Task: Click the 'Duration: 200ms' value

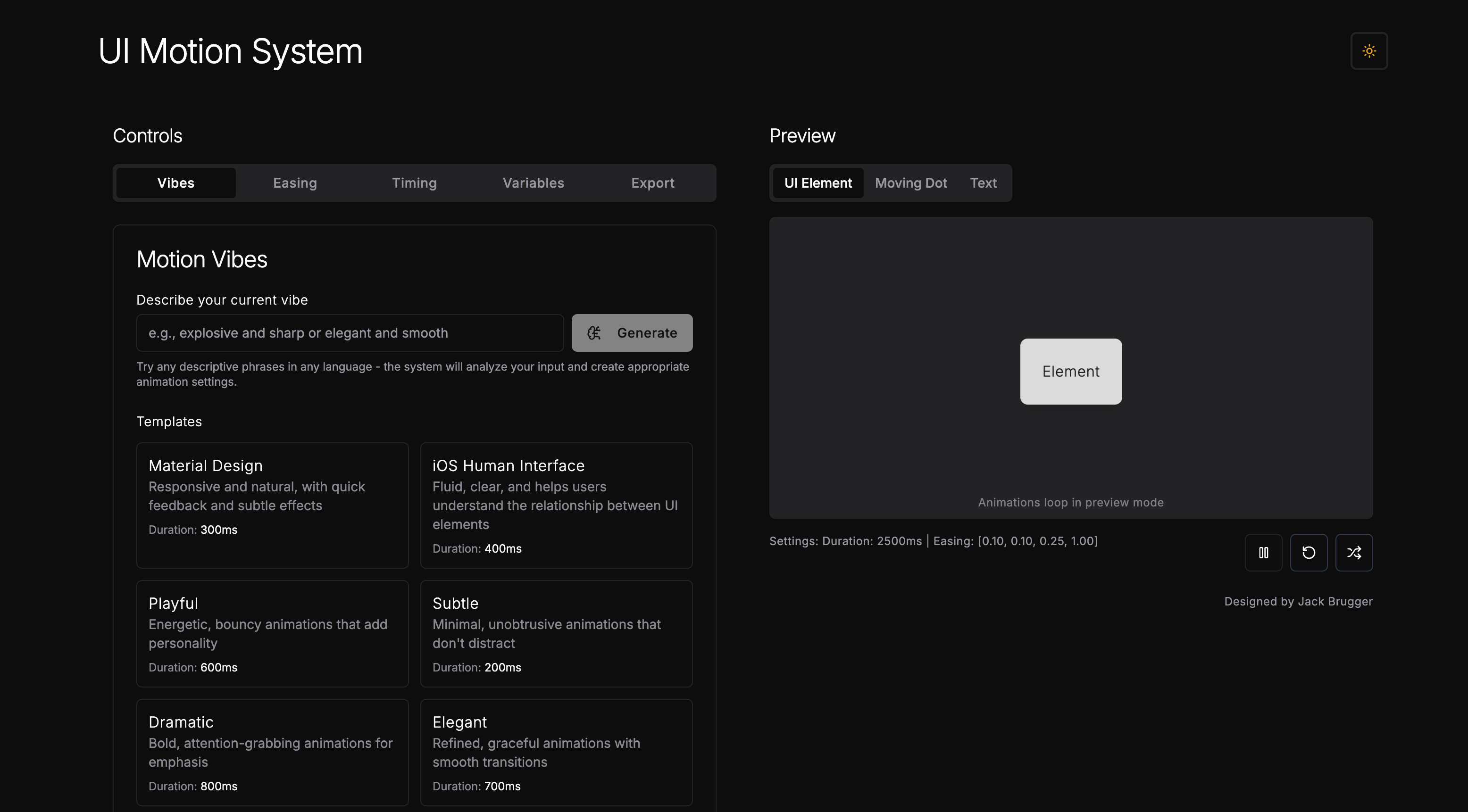Action: 476,667
